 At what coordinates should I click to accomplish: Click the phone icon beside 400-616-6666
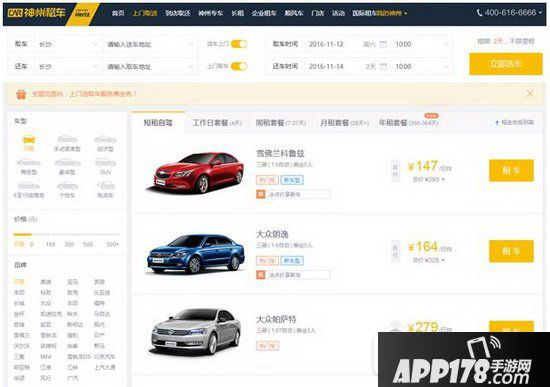479,13
